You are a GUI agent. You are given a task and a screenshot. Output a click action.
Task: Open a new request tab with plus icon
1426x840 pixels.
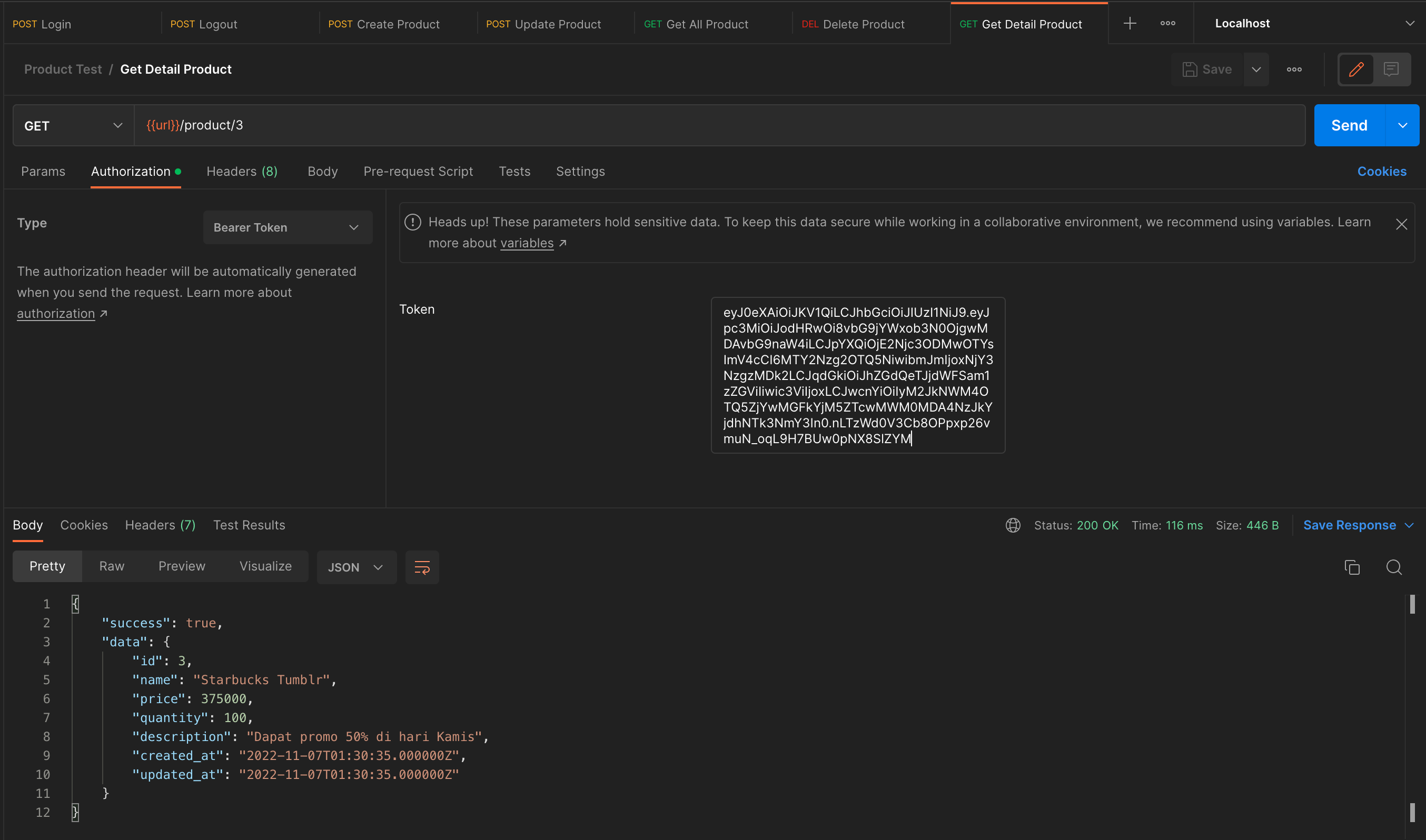point(1129,23)
